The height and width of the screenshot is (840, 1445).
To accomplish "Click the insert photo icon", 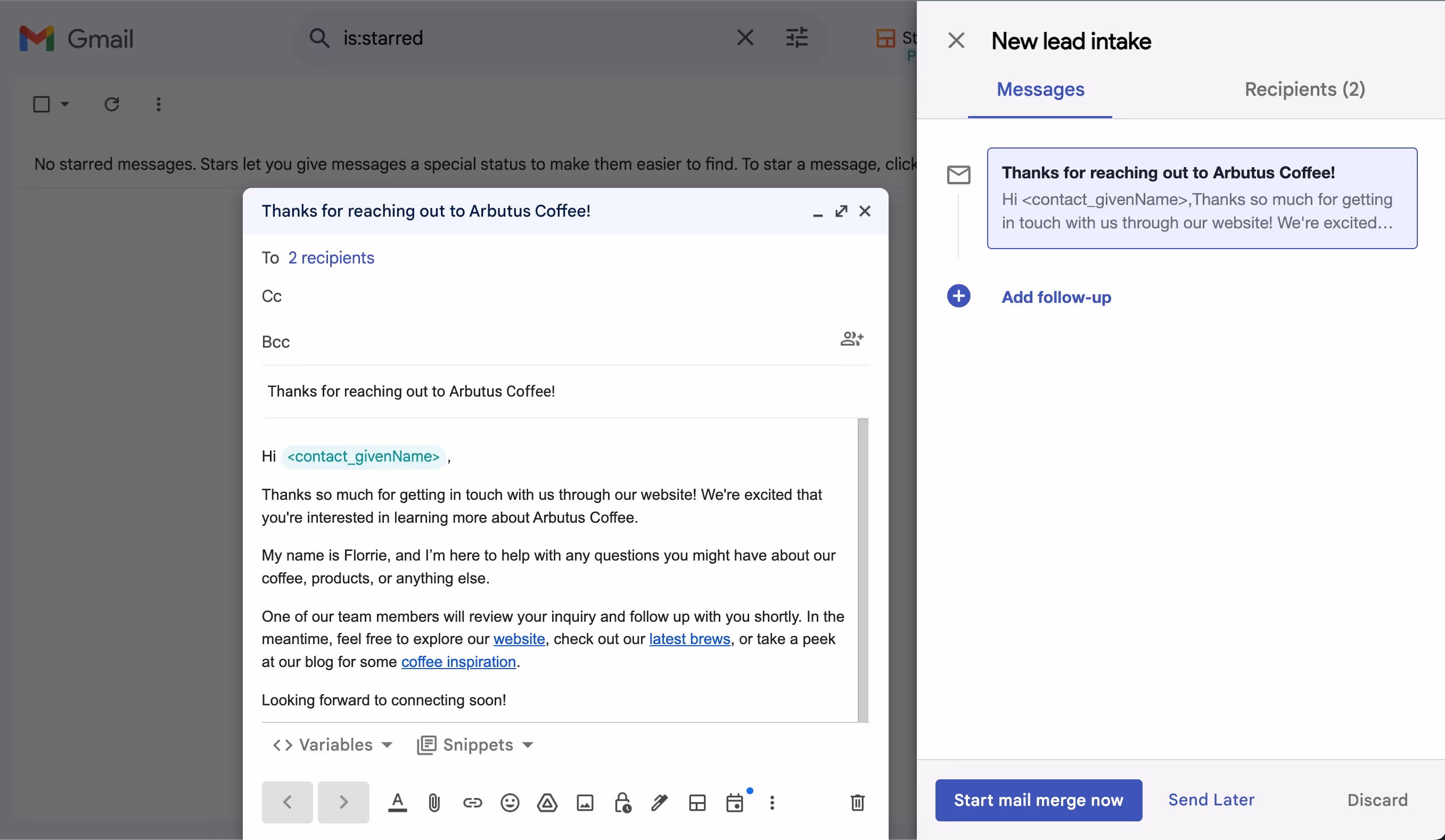I will [x=584, y=802].
